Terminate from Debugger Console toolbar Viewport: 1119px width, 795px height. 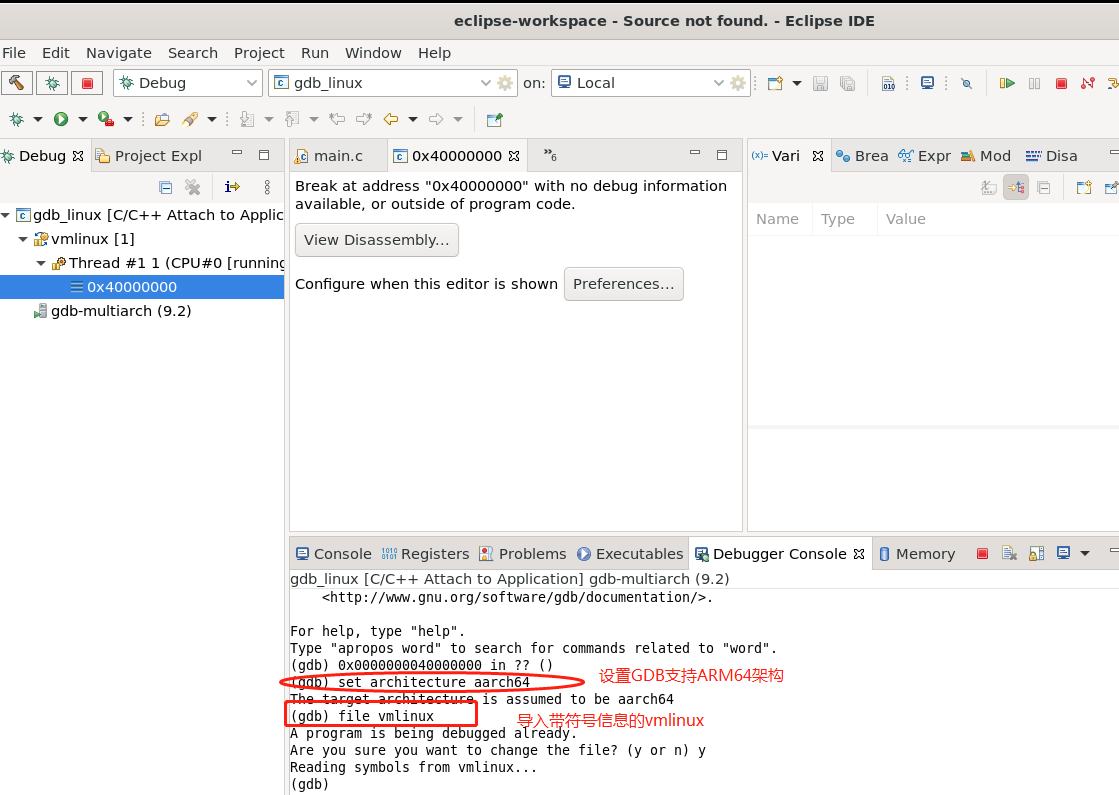point(983,553)
